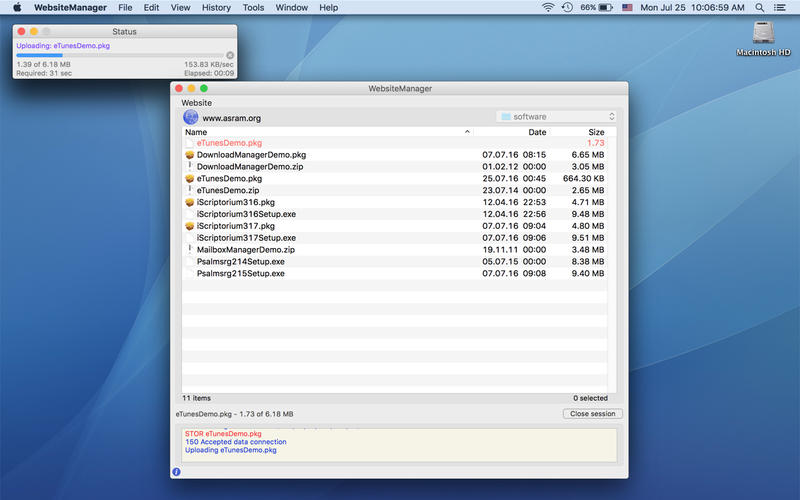Toggle sort order arrow in Name column
Screen dimensions: 800x500
[467, 132]
